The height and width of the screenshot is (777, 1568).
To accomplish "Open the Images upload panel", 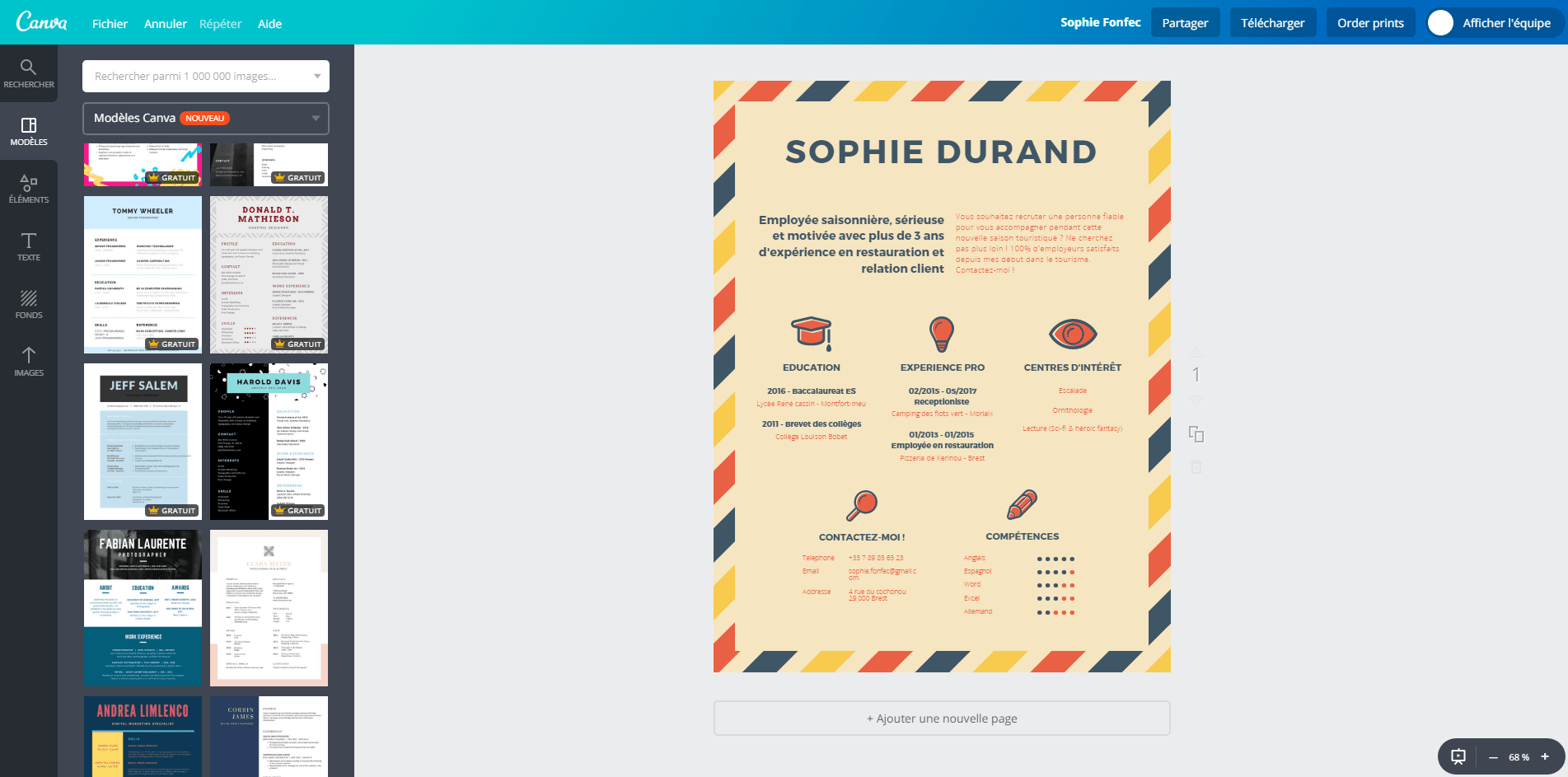I will pos(29,362).
